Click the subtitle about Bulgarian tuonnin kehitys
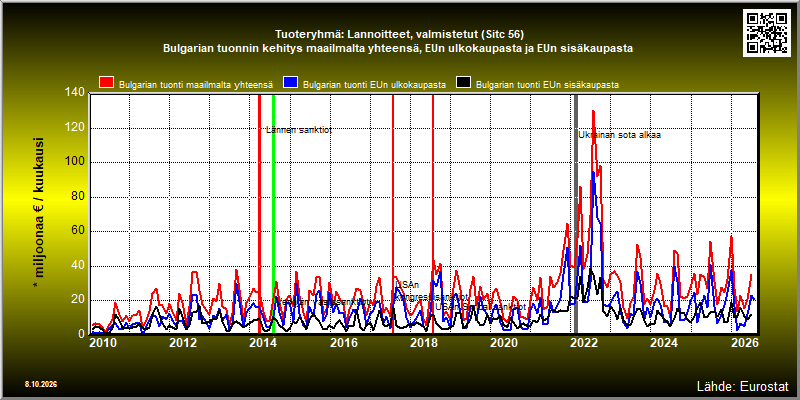Viewport: 800px width, 400px height. [x=398, y=49]
